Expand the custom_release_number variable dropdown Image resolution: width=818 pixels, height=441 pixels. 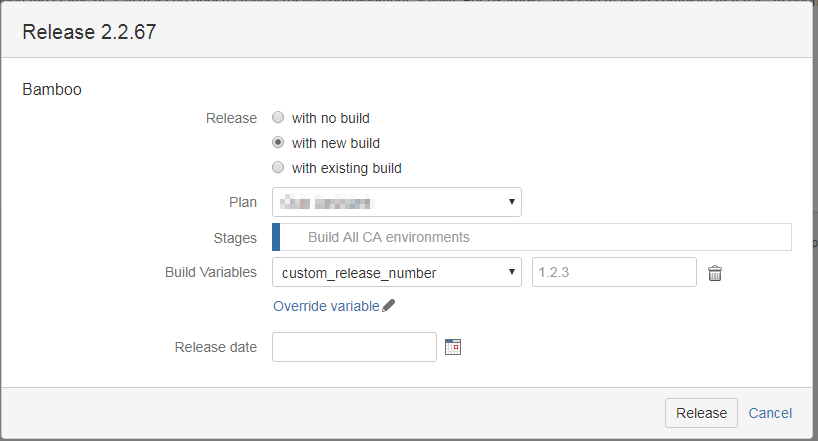[x=396, y=272]
